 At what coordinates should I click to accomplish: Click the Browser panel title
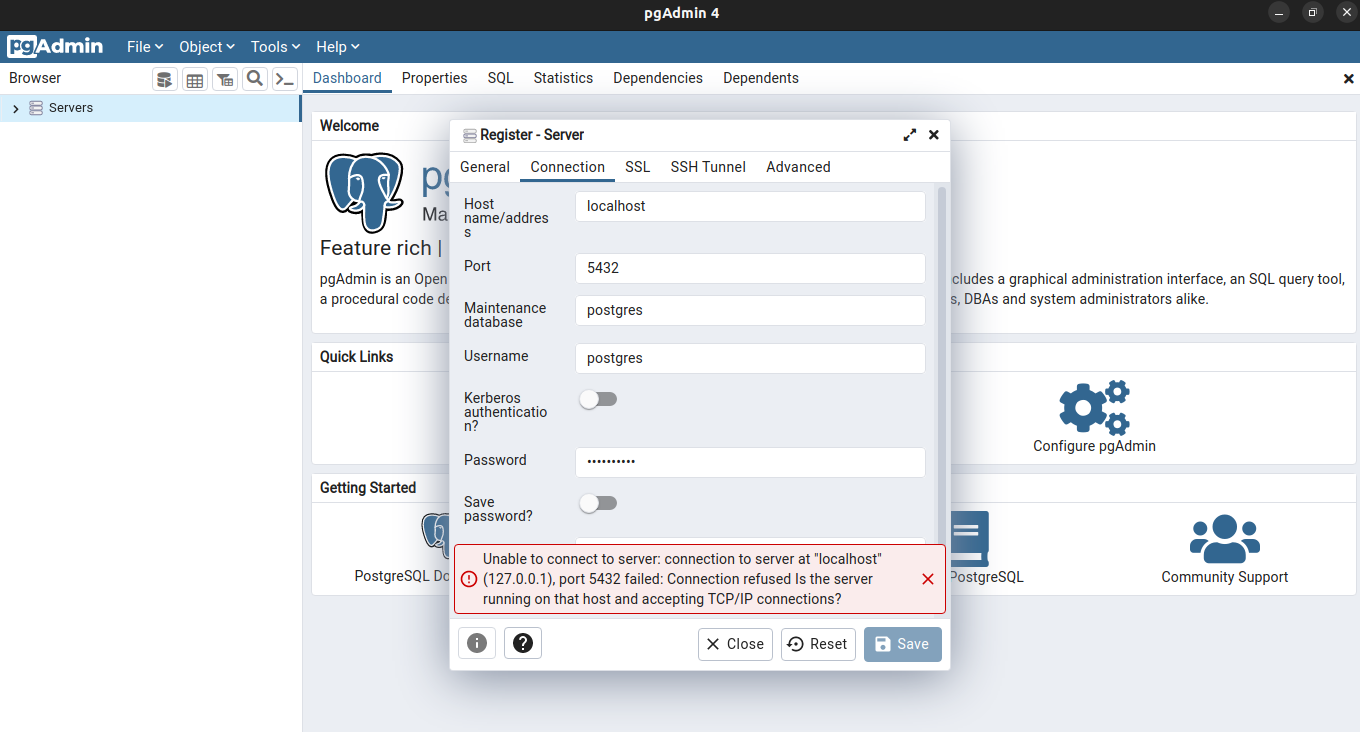click(35, 78)
